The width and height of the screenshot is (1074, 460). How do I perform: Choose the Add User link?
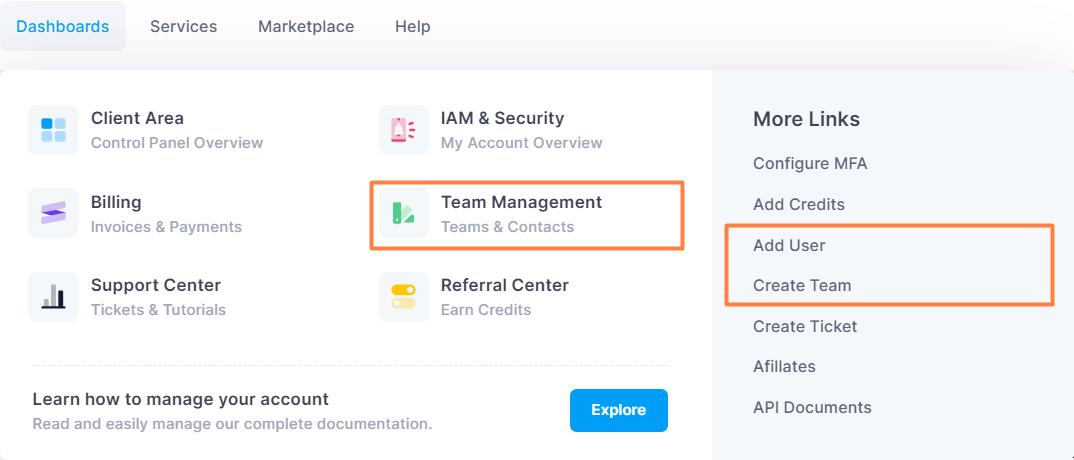click(x=789, y=245)
